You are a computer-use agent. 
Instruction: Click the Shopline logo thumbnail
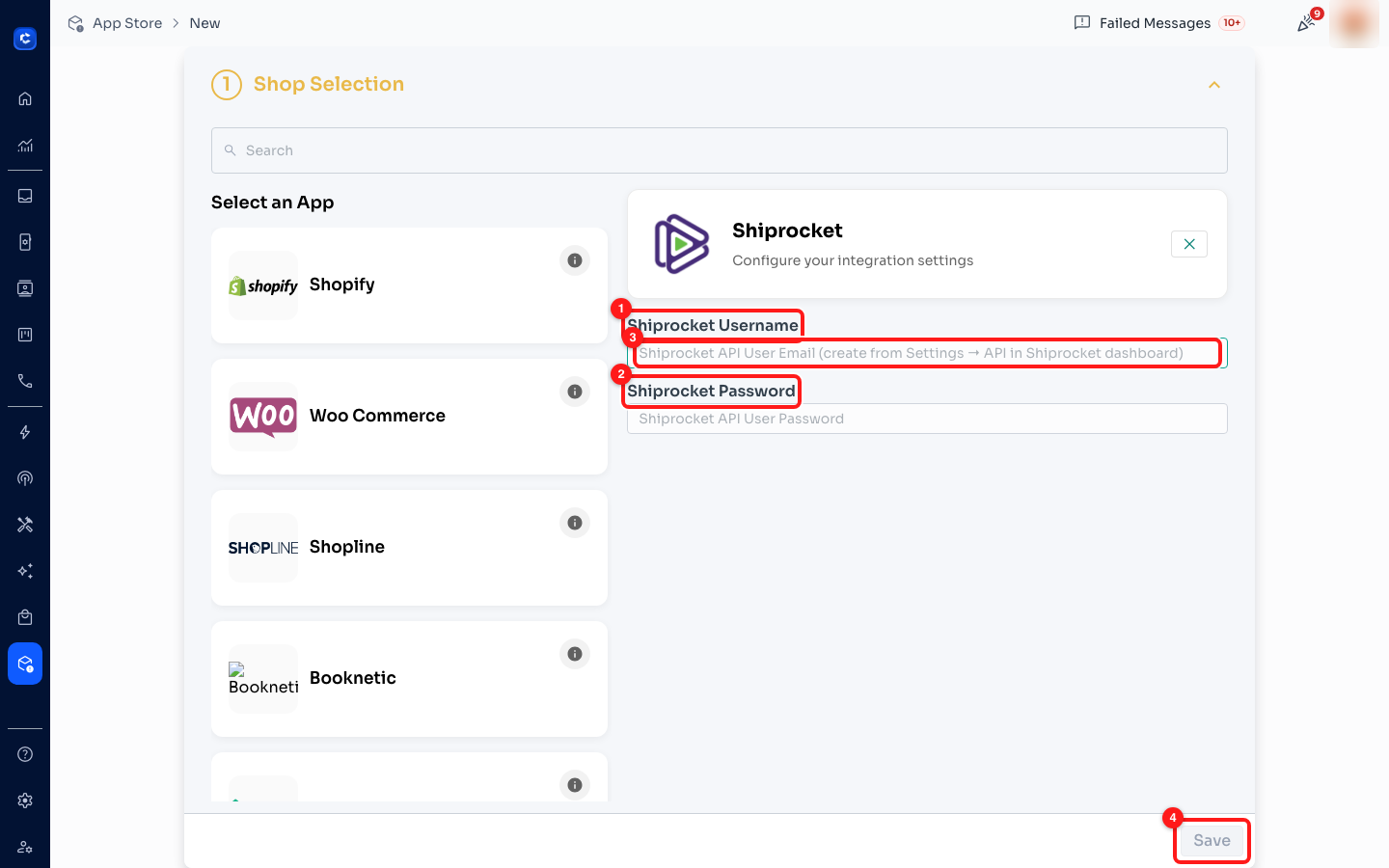pos(263,548)
